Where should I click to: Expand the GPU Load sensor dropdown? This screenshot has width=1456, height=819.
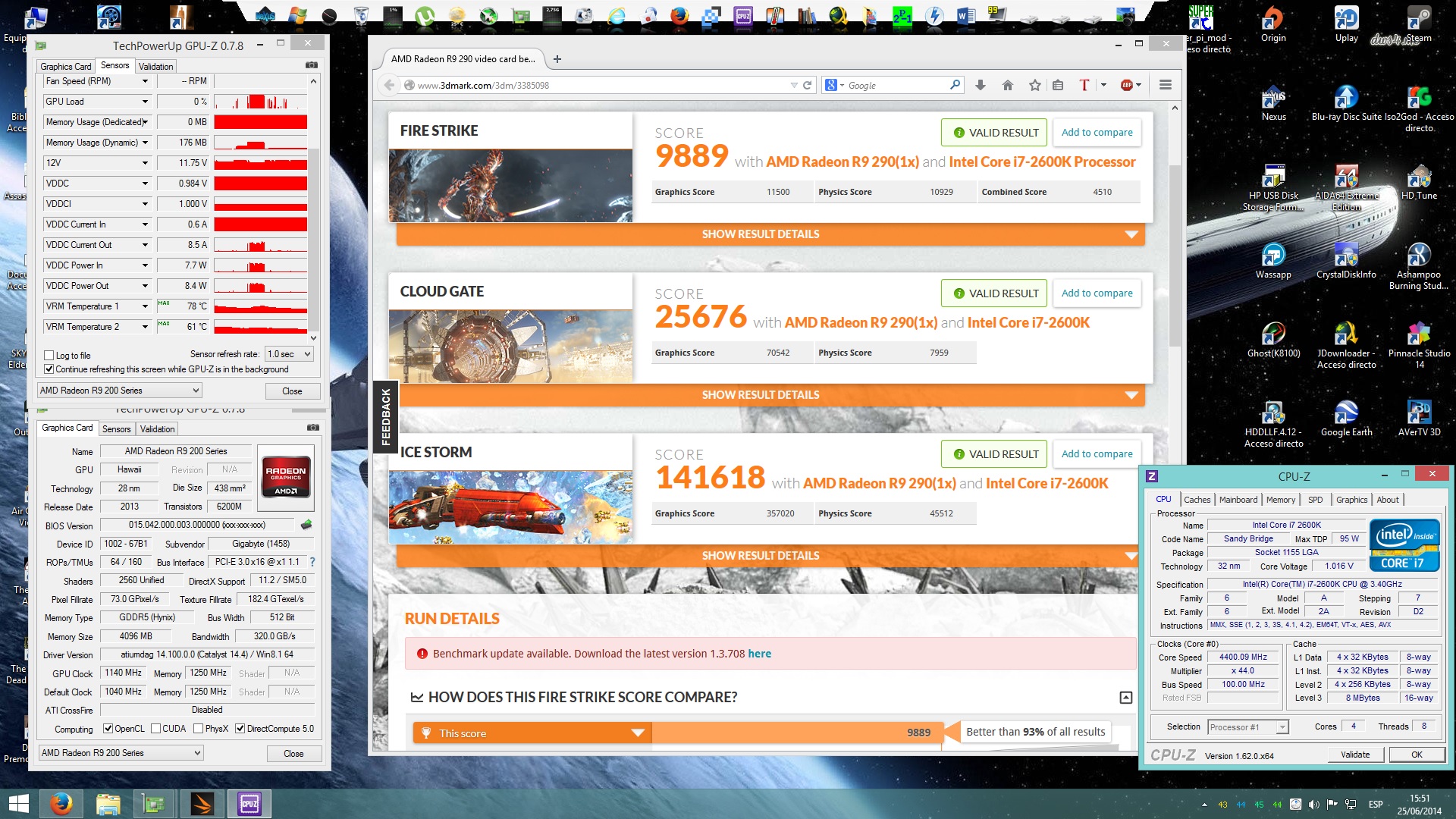click(145, 102)
